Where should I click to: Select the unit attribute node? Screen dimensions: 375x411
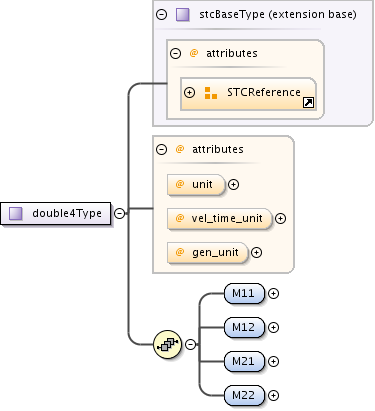click(x=196, y=184)
